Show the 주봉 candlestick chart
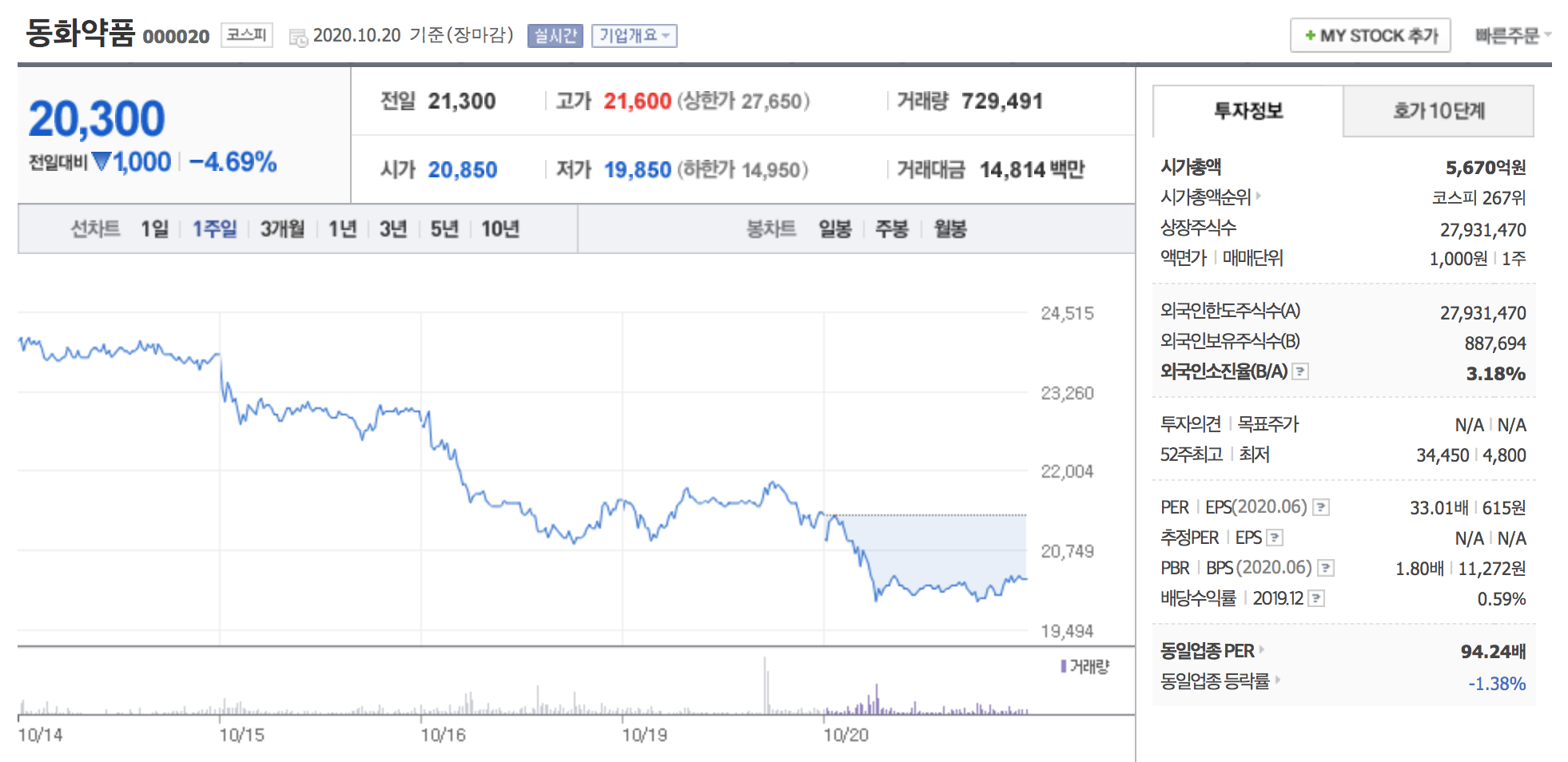 (x=892, y=229)
